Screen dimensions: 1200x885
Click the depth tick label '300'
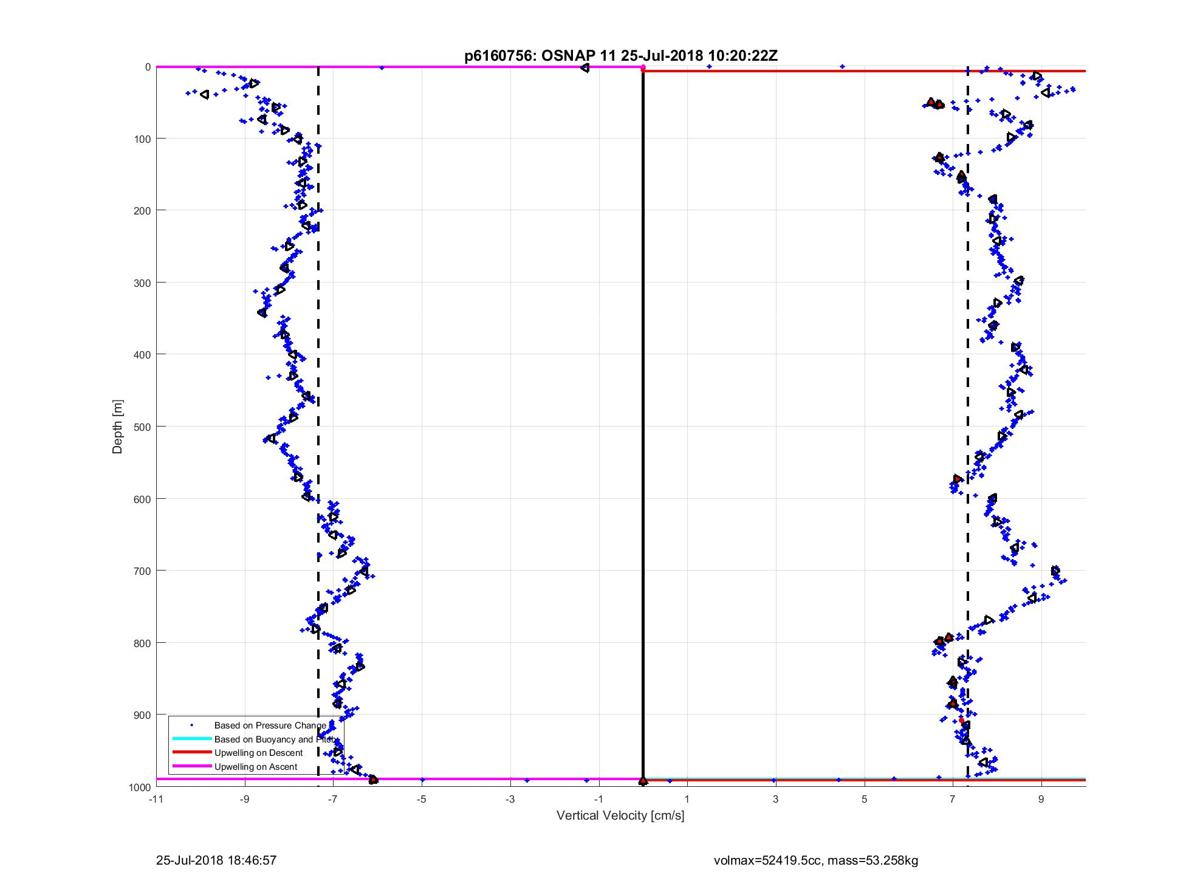coord(142,283)
